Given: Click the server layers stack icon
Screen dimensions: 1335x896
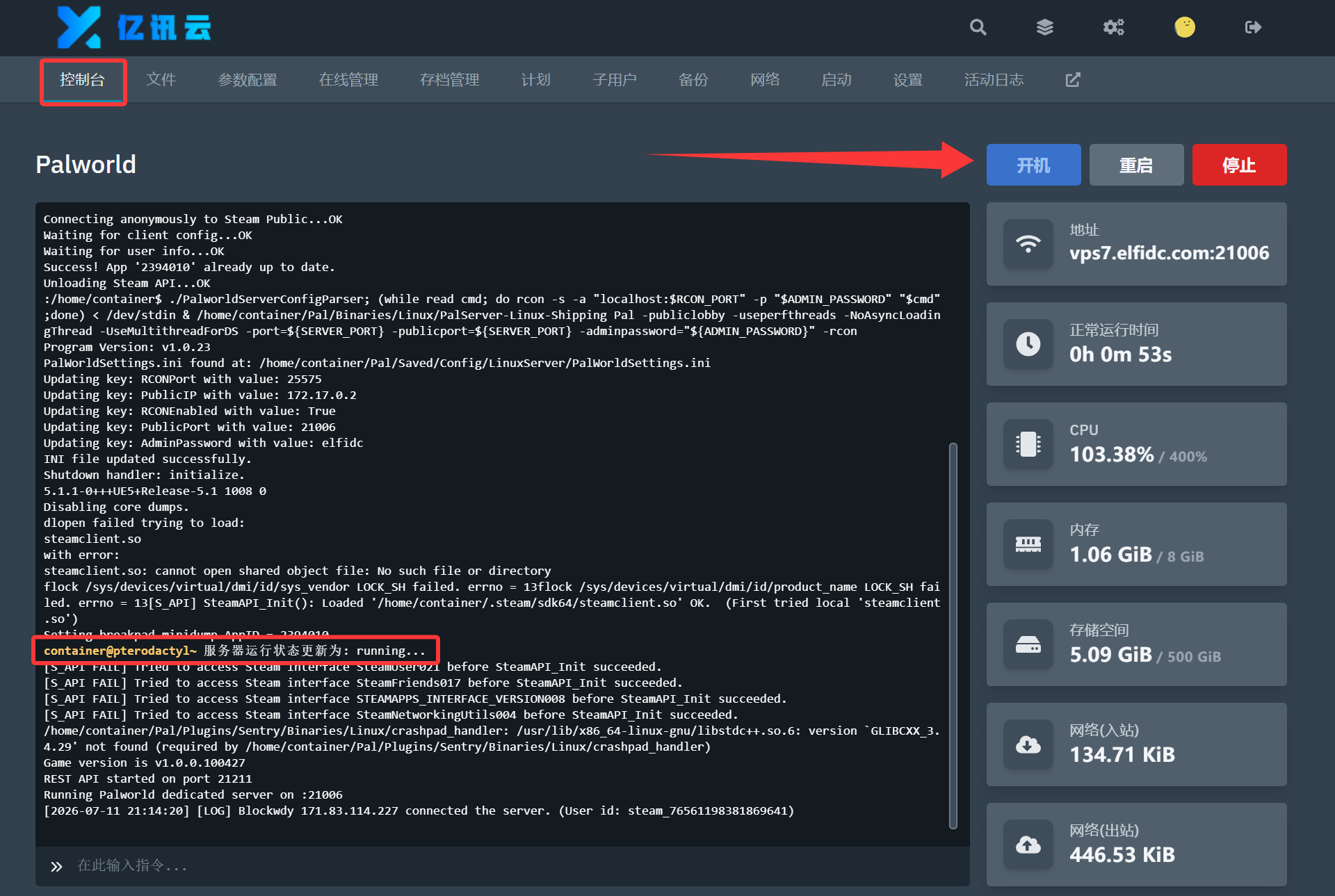Looking at the screenshot, I should pos(1045,27).
